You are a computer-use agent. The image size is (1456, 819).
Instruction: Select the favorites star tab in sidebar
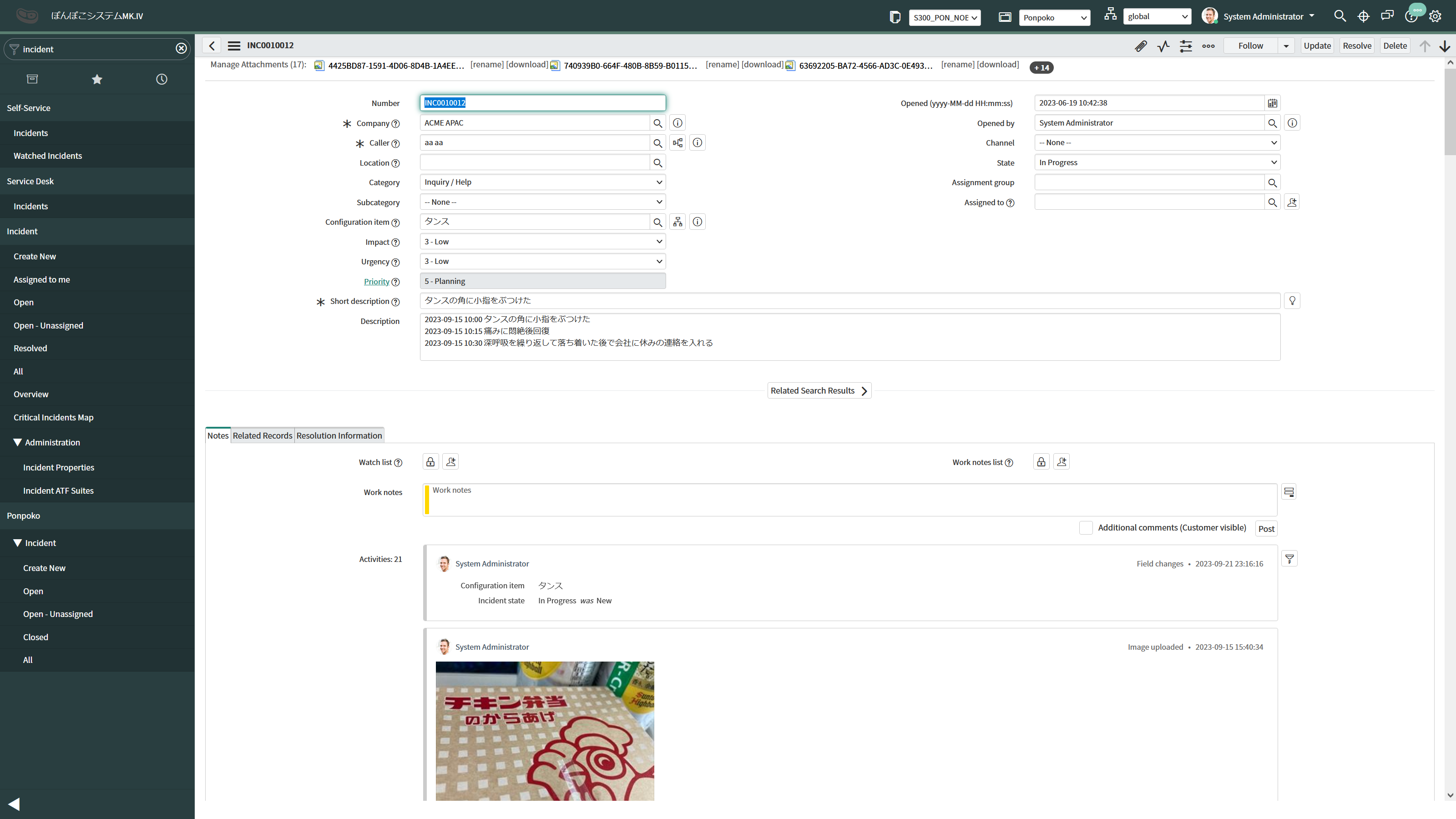(96, 79)
